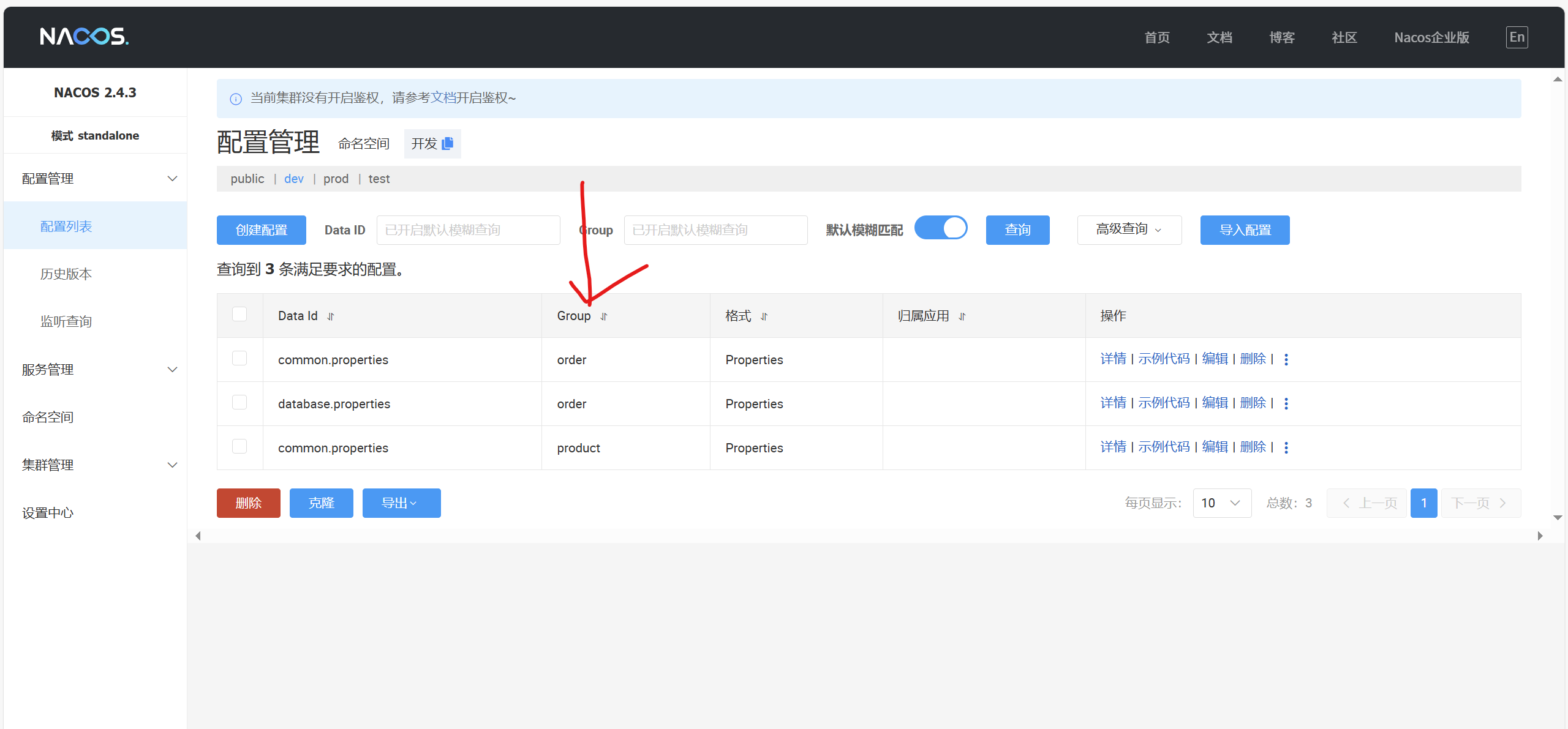The height and width of the screenshot is (729, 1568).
Task: Click the 克隆 button
Action: 321,503
